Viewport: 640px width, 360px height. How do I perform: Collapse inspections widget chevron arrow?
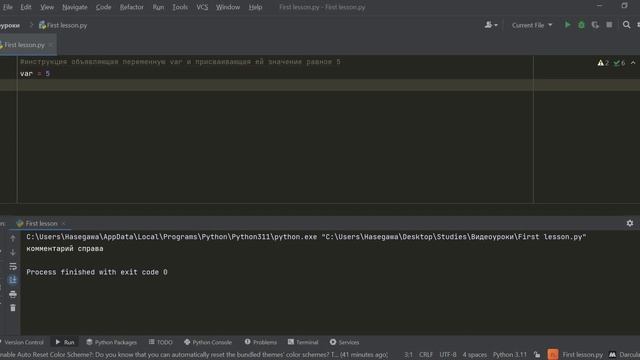(x=633, y=63)
